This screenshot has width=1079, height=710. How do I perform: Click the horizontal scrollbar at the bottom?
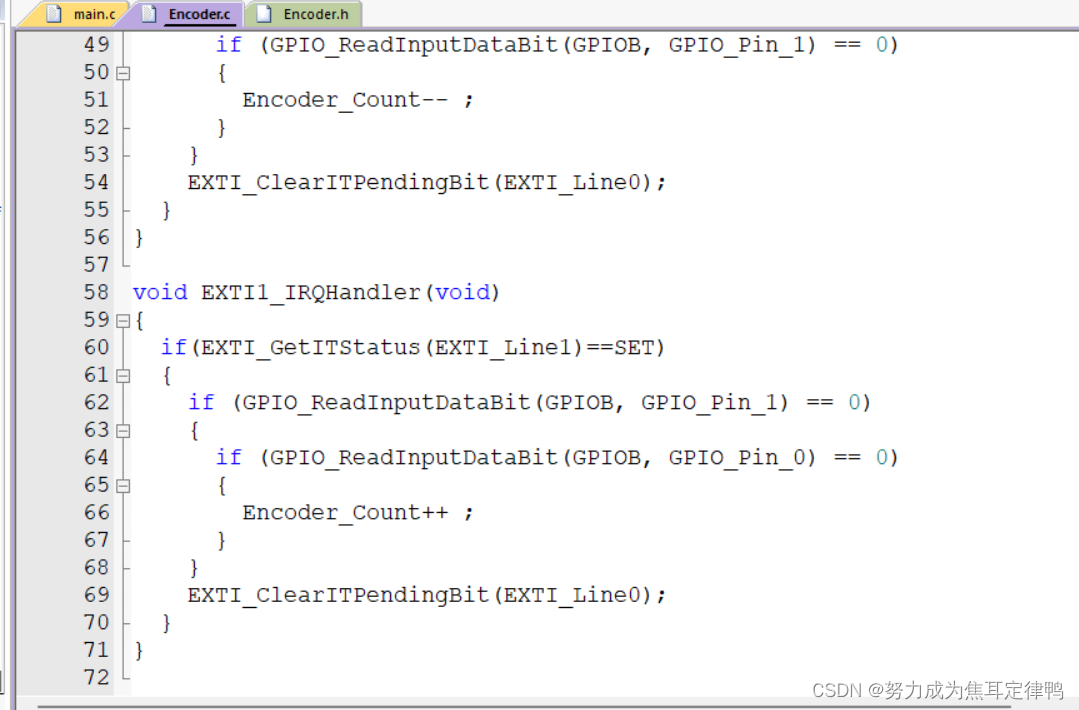pos(523,705)
